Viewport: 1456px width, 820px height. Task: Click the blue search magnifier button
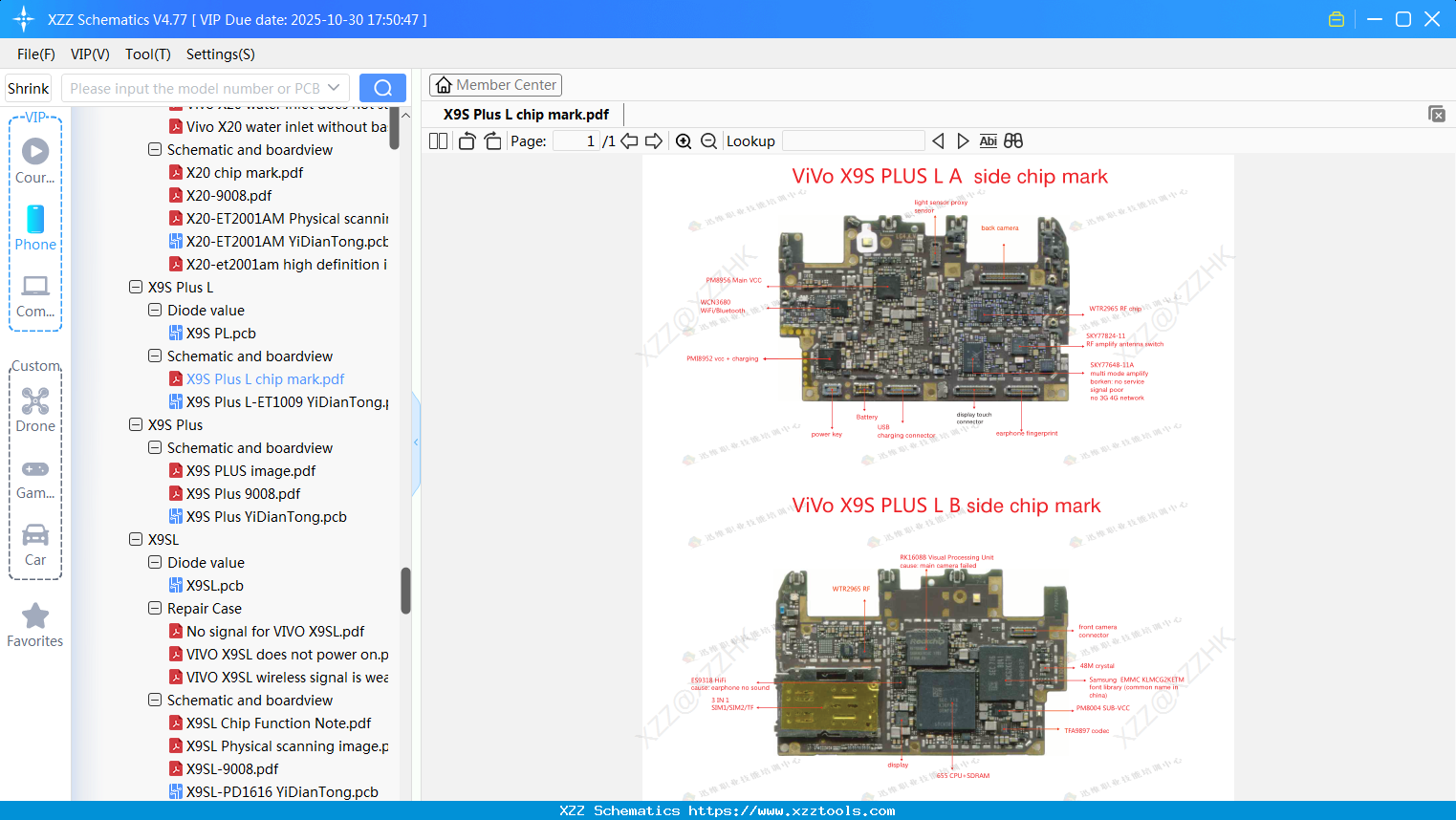(382, 88)
